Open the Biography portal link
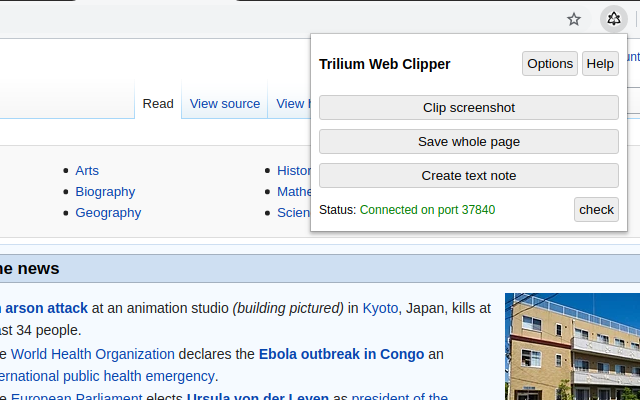Screen dimensions: 640x400 pyautogui.click(x=105, y=192)
